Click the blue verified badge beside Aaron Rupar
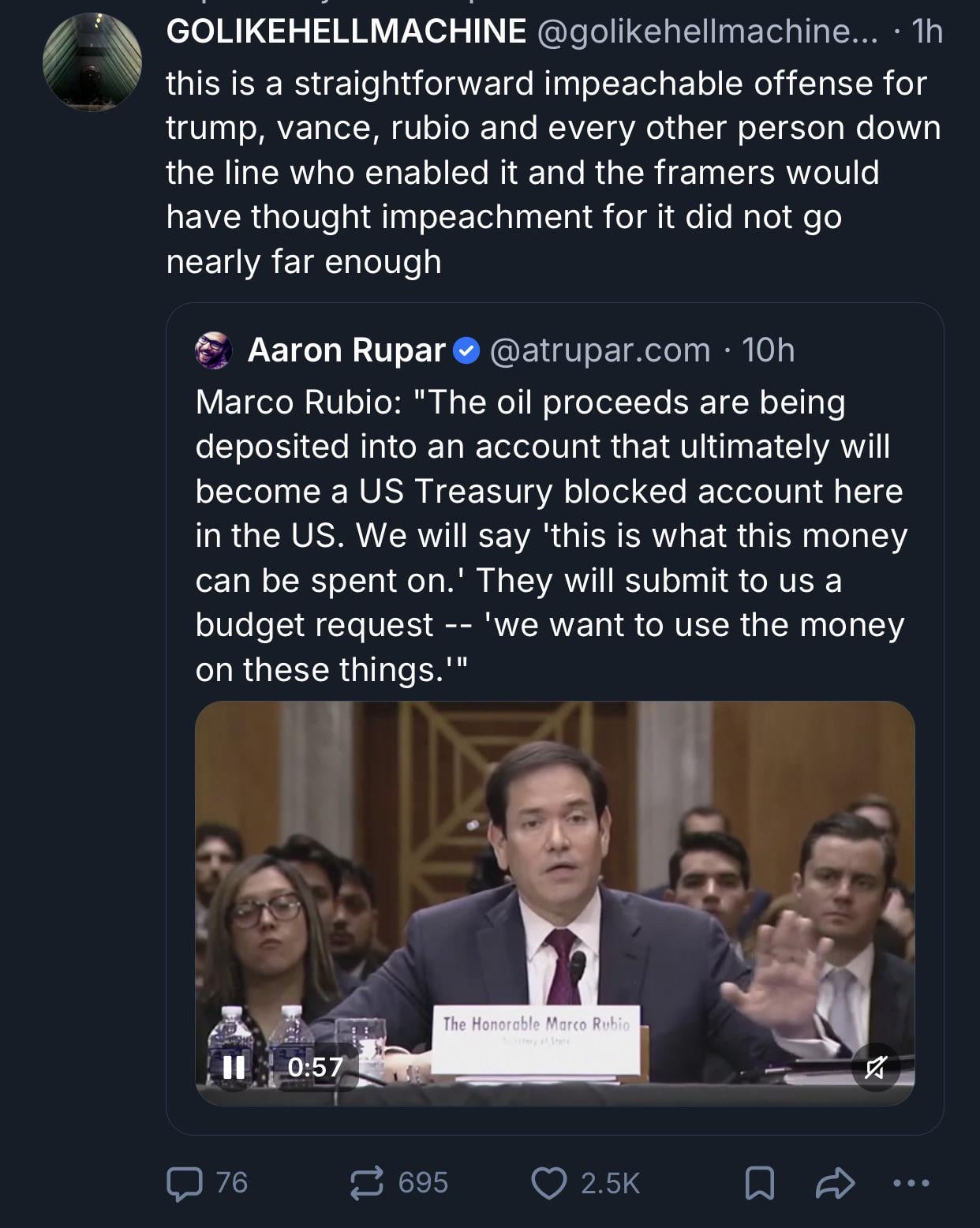 tap(467, 350)
